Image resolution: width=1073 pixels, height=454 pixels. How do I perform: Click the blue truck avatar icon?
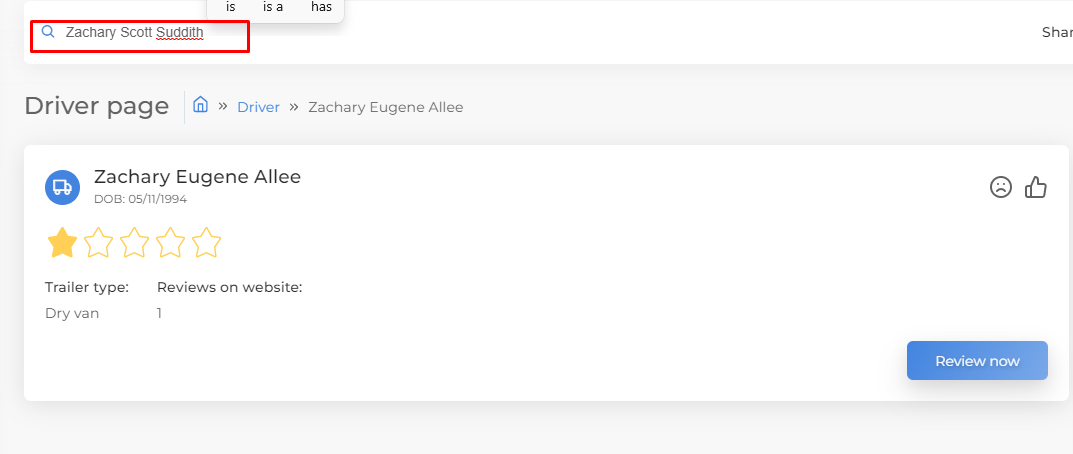tap(62, 187)
